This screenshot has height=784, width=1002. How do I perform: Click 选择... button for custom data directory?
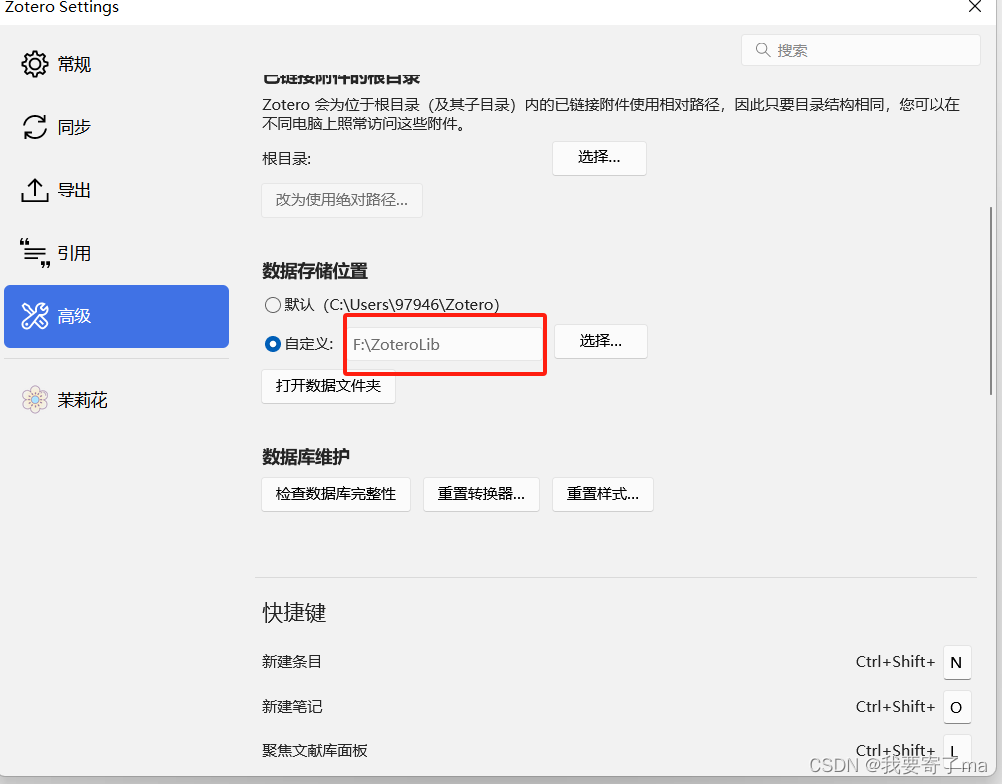[601, 341]
